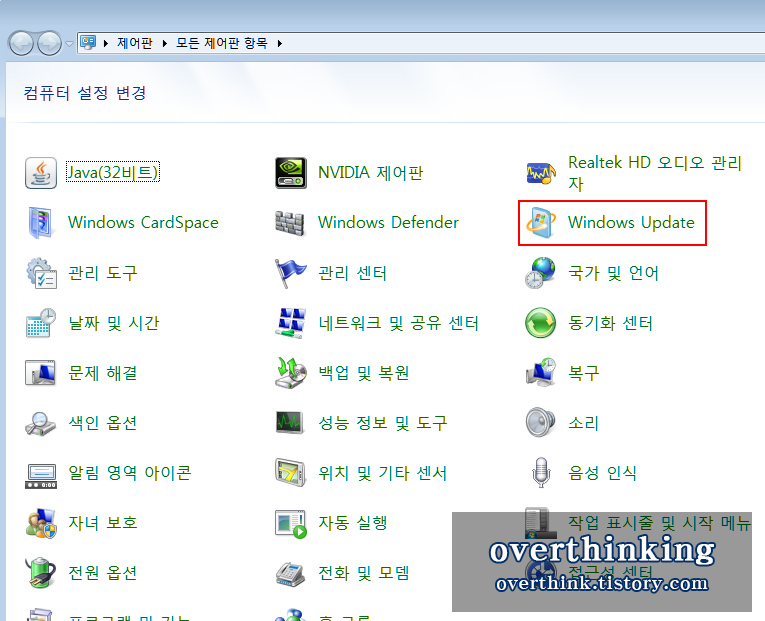Open the Realtek HD audio manager icon
This screenshot has width=765, height=621.
pyautogui.click(x=541, y=173)
